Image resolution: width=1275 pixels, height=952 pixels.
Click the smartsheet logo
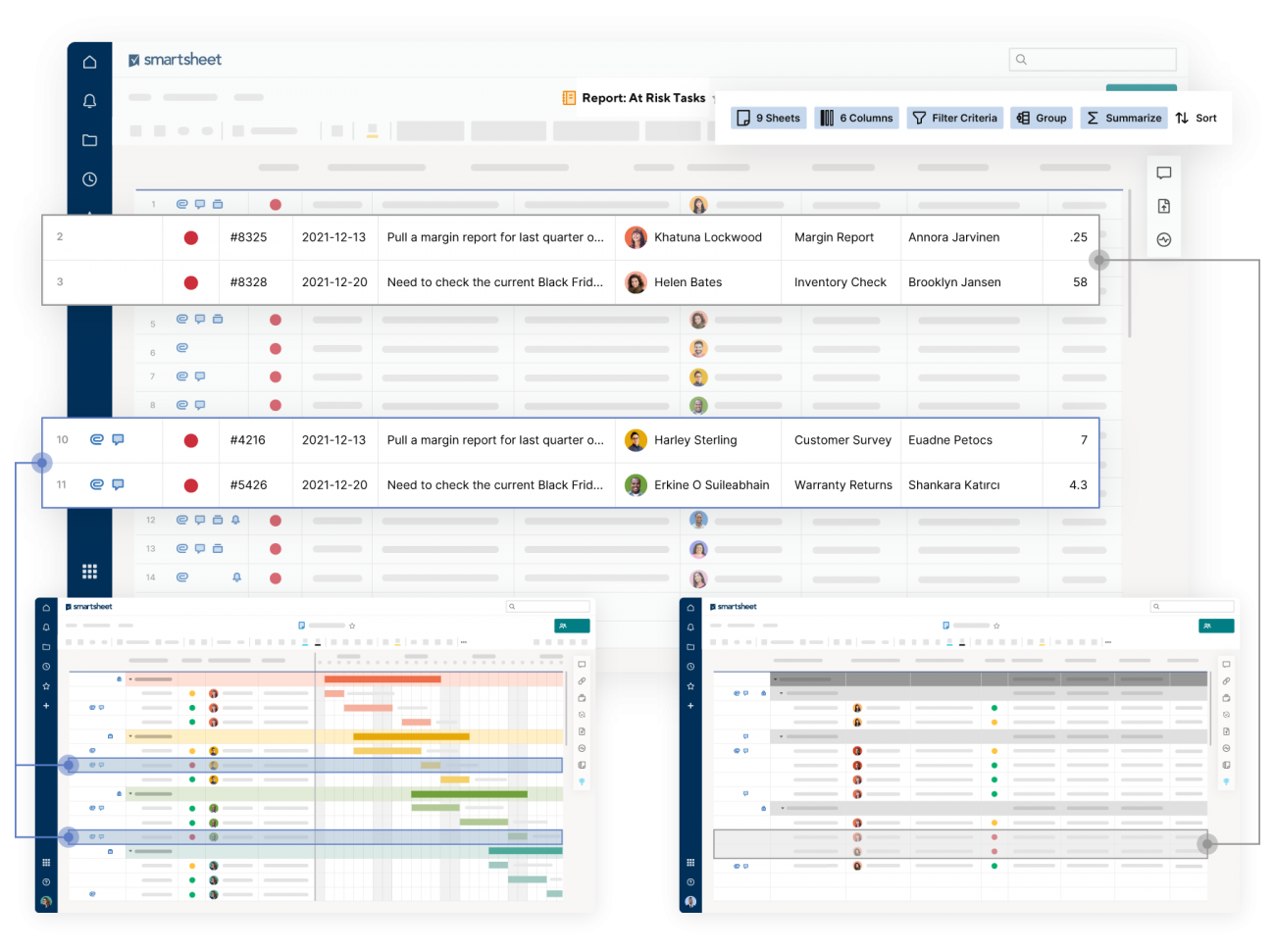click(175, 59)
